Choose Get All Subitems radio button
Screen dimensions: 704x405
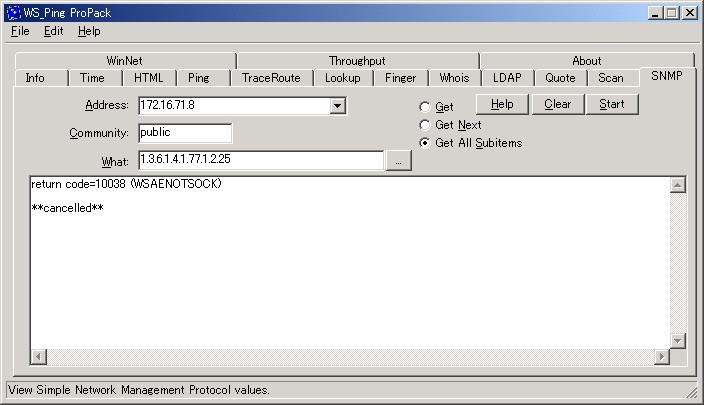click(424, 143)
